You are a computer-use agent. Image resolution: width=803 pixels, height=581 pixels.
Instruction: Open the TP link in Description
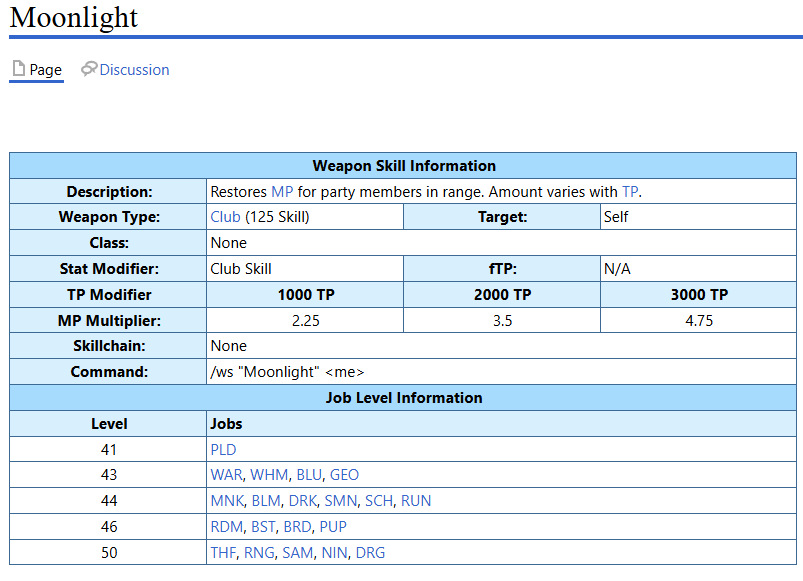[x=630, y=192]
